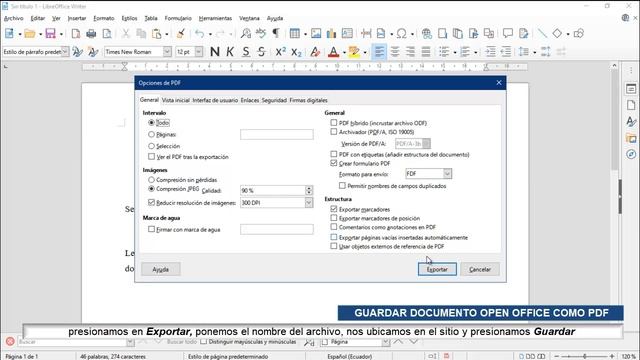640x360 pixels.
Task: Click the Ayuda button in dialog
Action: 160,269
